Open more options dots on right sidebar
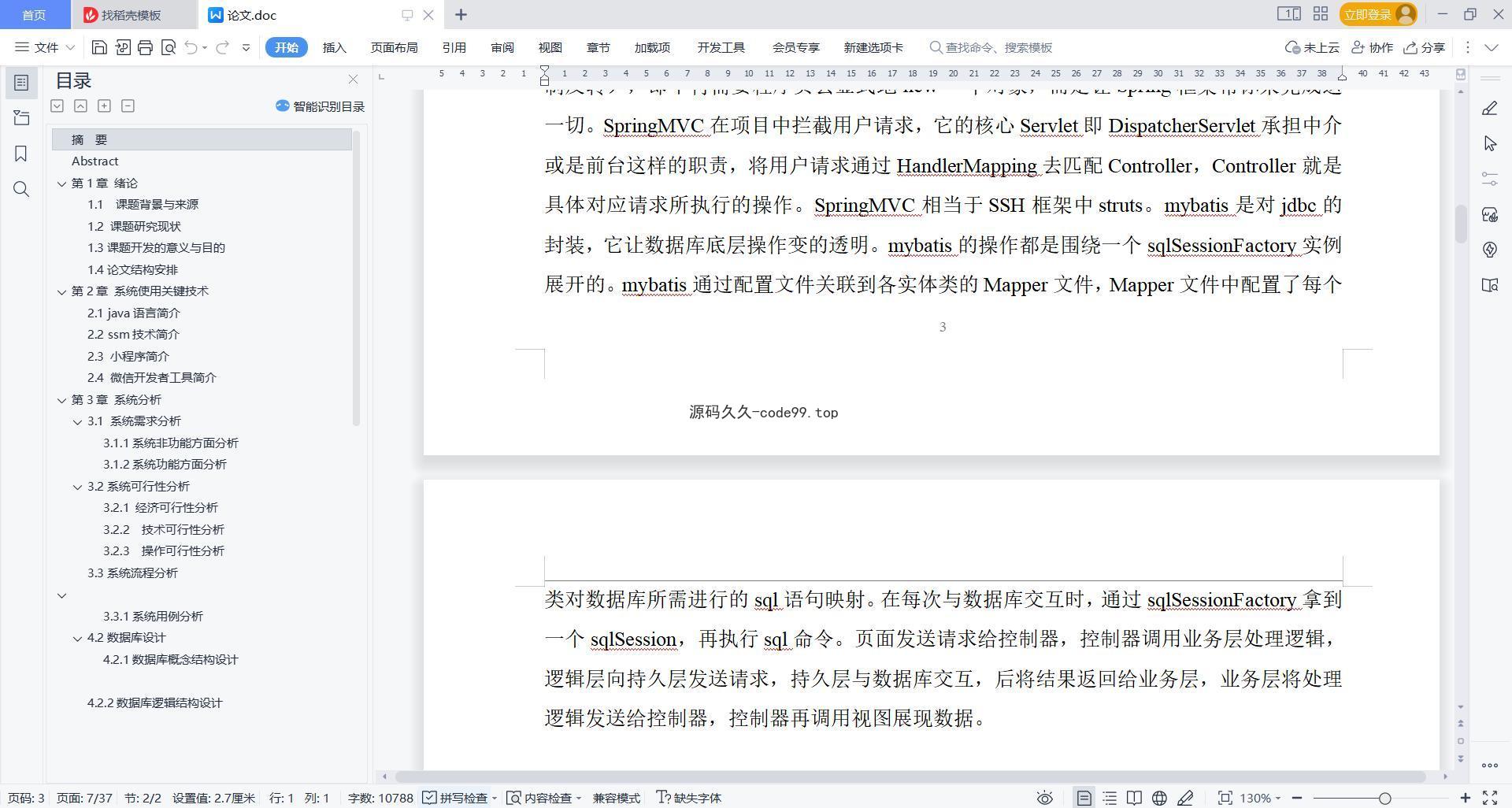 click(x=1489, y=765)
